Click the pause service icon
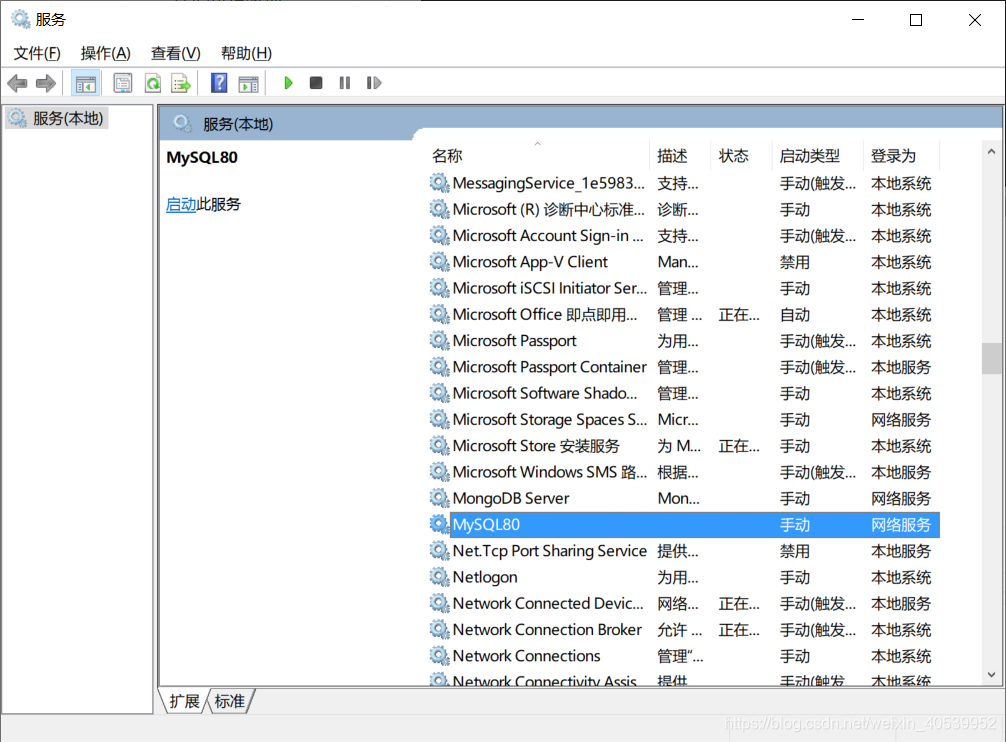Viewport: 1006px width, 742px height. coord(344,82)
